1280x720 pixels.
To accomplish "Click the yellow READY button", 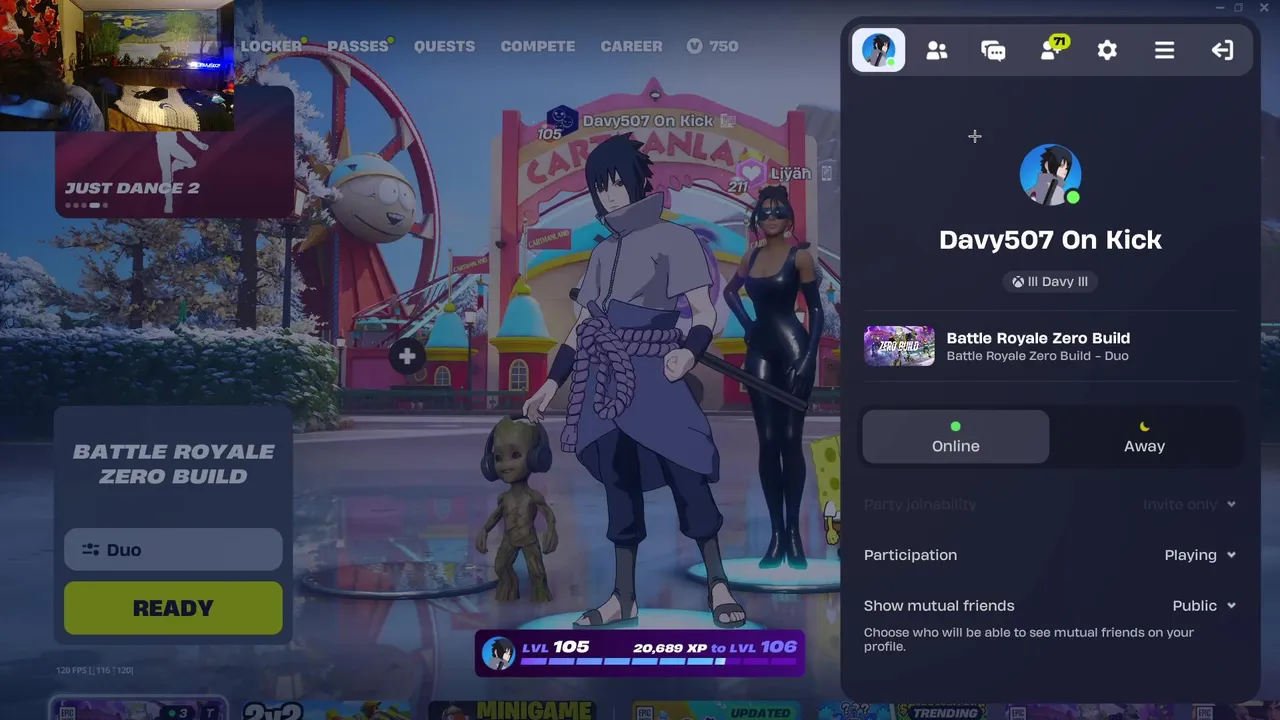I will coord(173,608).
